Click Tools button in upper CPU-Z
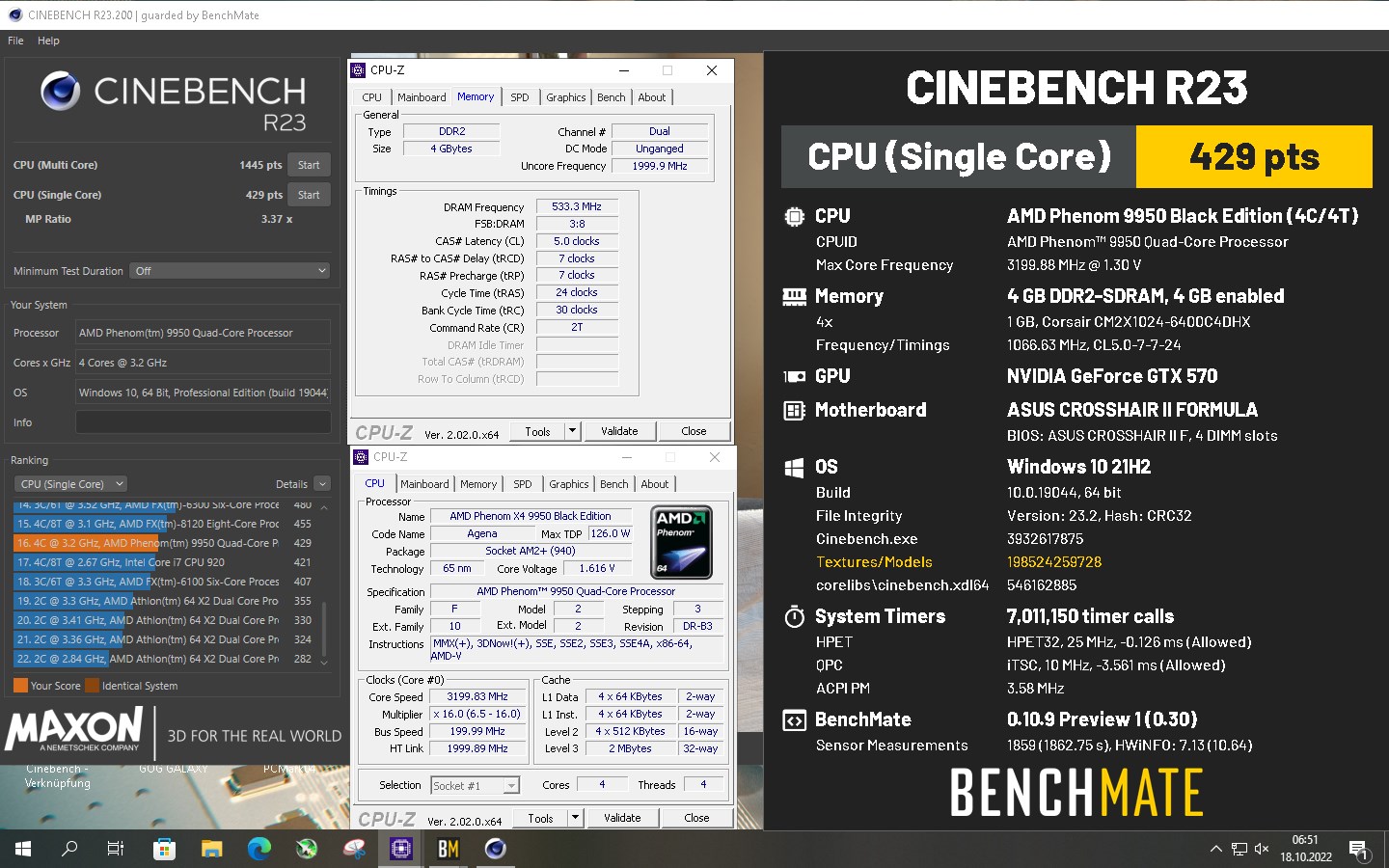The image size is (1389, 868). click(537, 431)
